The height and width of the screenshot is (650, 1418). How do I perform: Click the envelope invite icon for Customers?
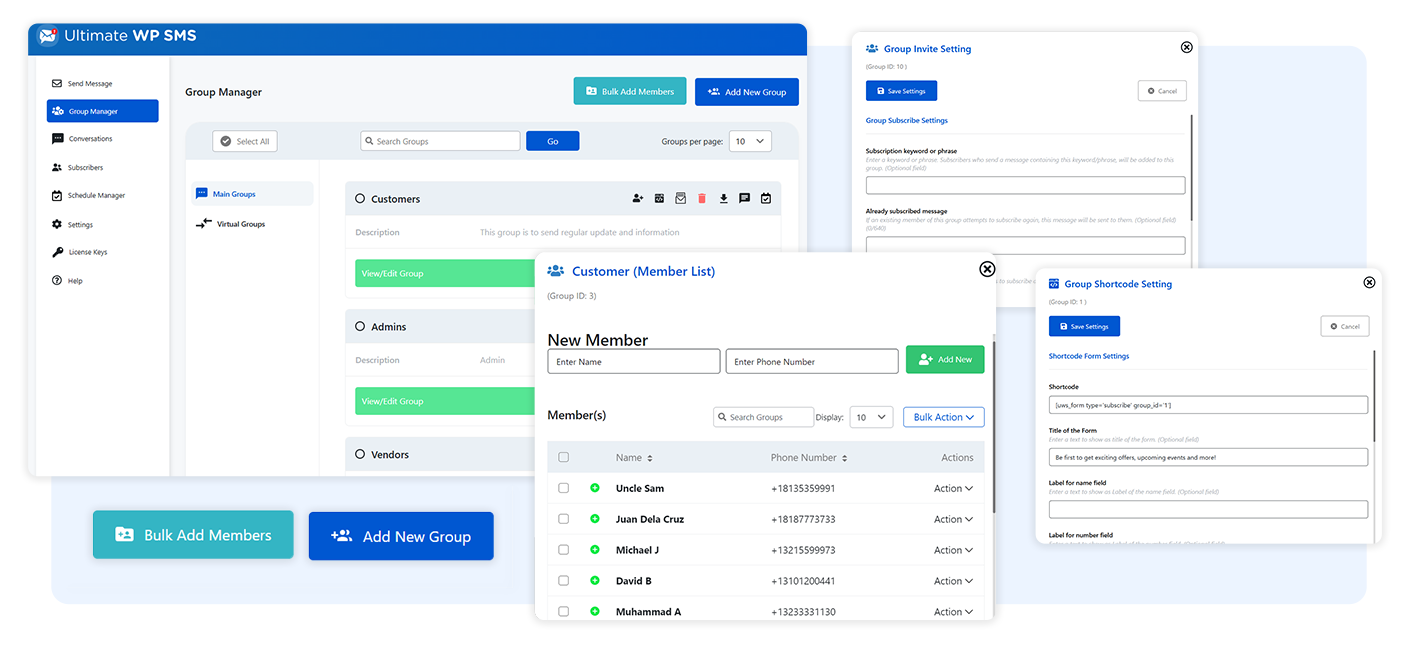(680, 198)
